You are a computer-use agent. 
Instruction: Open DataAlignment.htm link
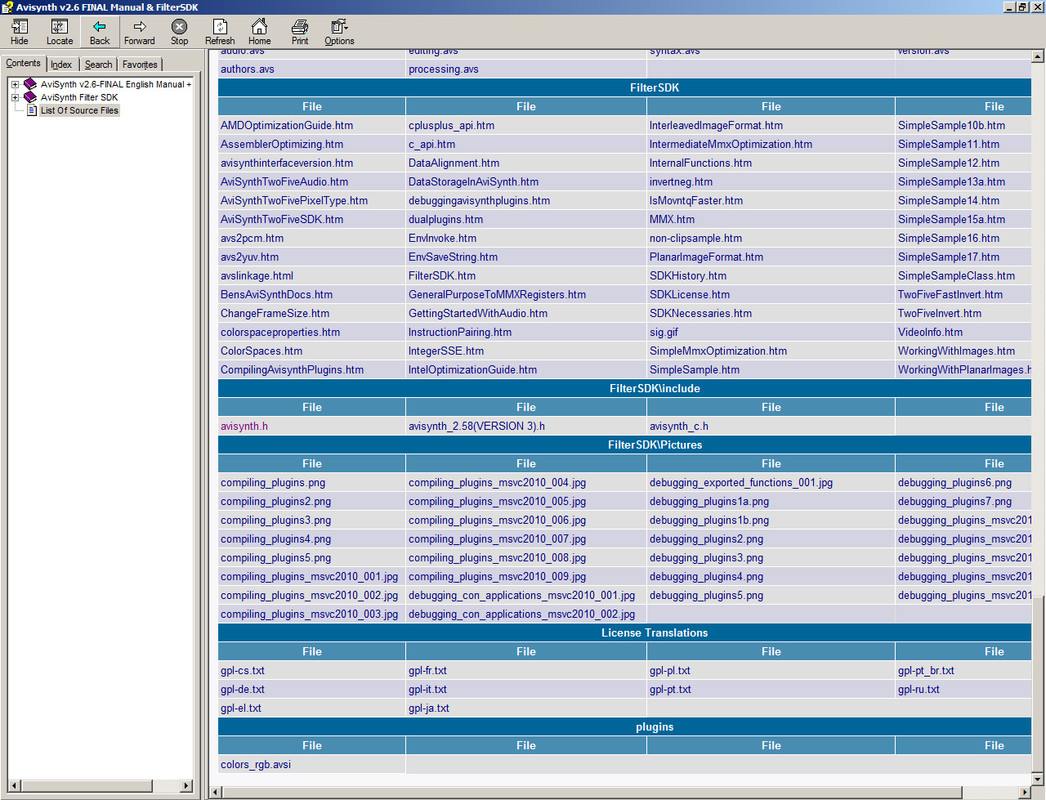[454, 163]
